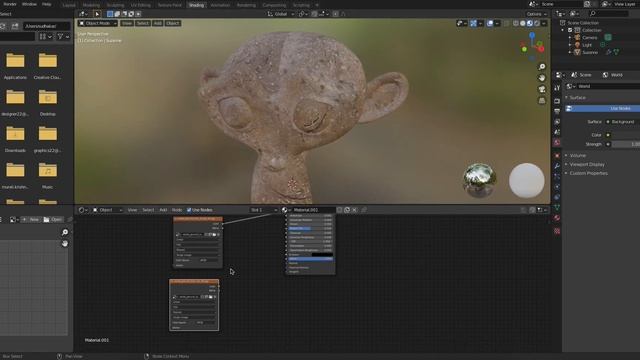Open the Object Mode dropdown in viewport
The width and height of the screenshot is (640, 360).
98,23
